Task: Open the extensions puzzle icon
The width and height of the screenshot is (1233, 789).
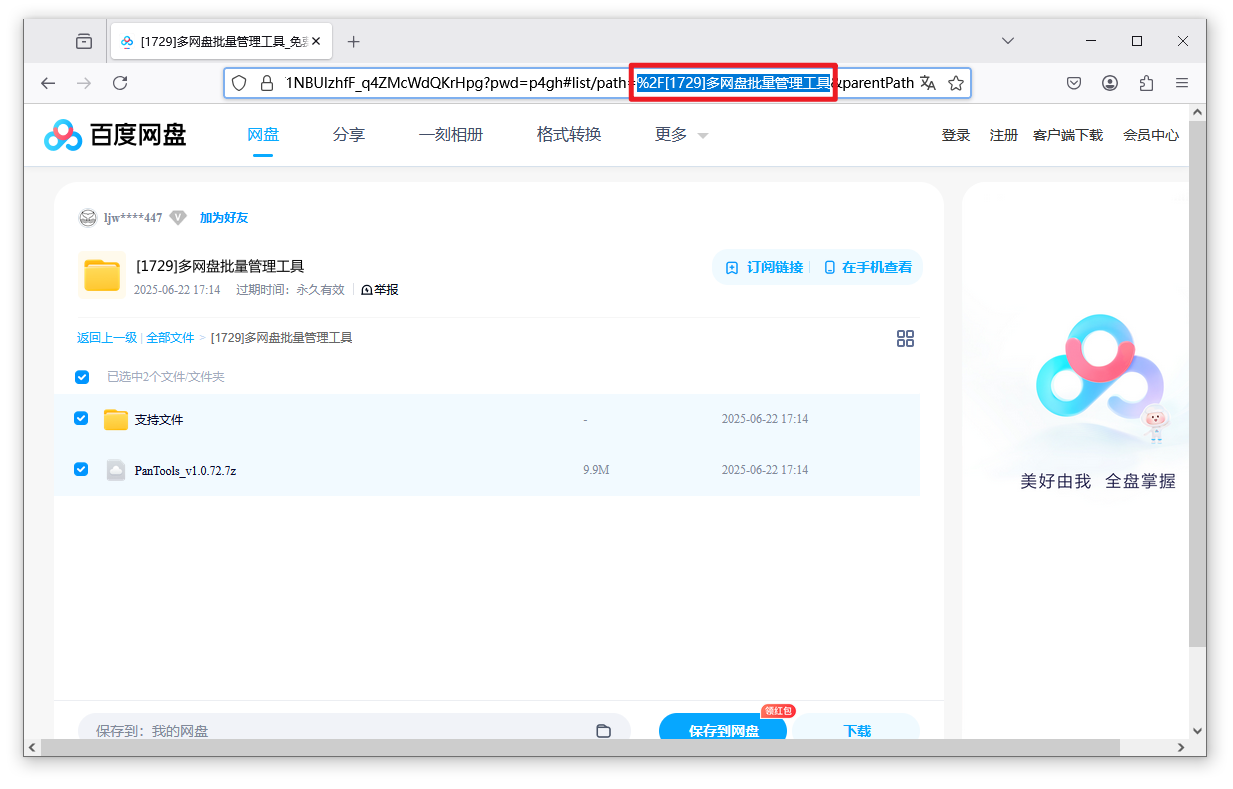Action: click(1146, 83)
